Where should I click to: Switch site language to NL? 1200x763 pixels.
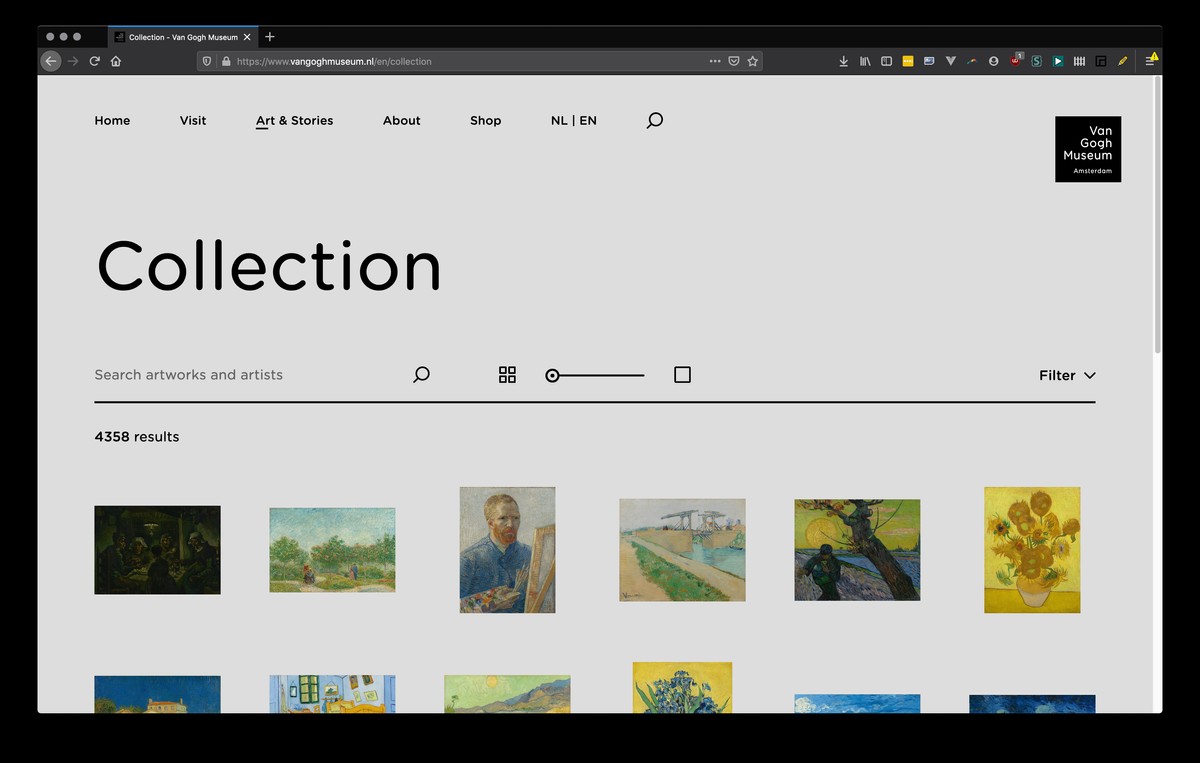pos(559,121)
